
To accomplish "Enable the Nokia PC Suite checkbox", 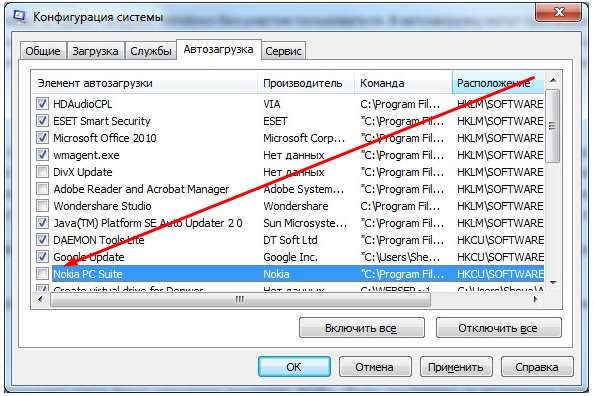I will (x=42, y=274).
